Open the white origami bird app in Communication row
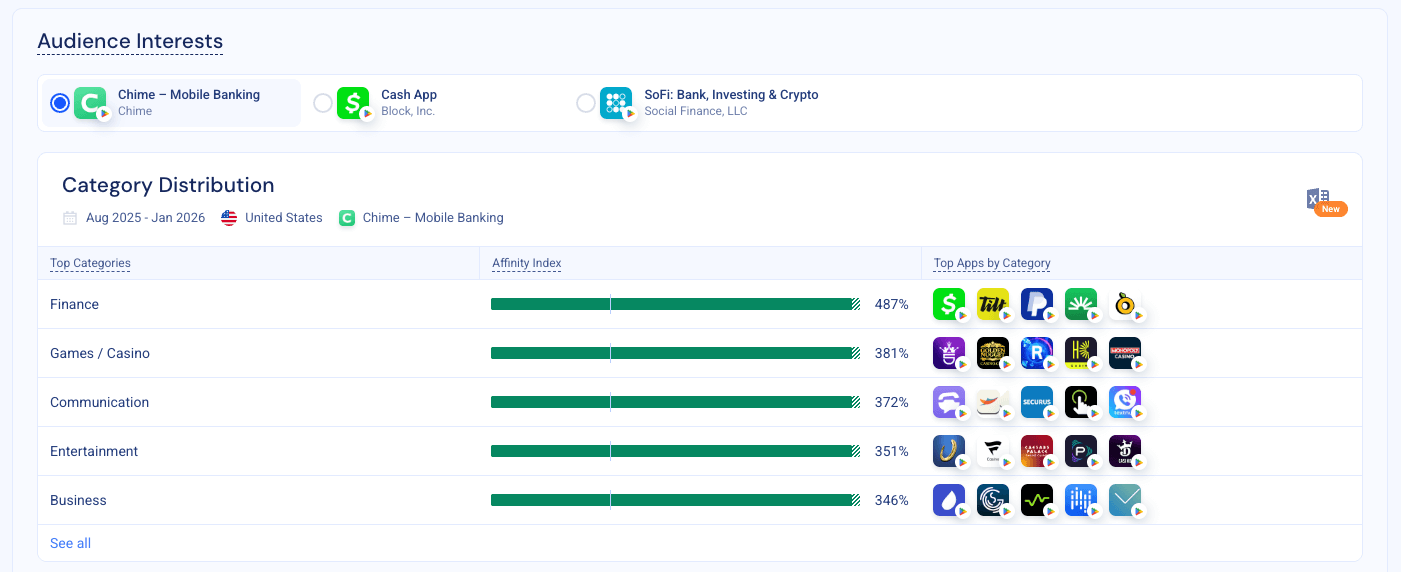Image resolution: width=1401 pixels, height=572 pixels. tap(993, 402)
